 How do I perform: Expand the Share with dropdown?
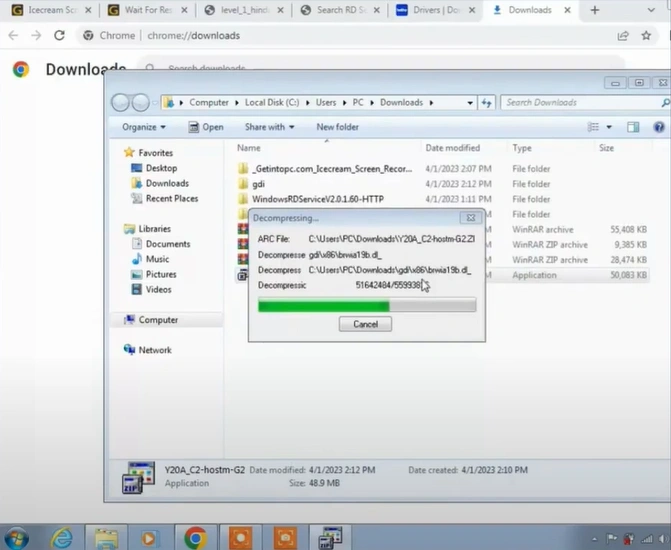(x=269, y=127)
